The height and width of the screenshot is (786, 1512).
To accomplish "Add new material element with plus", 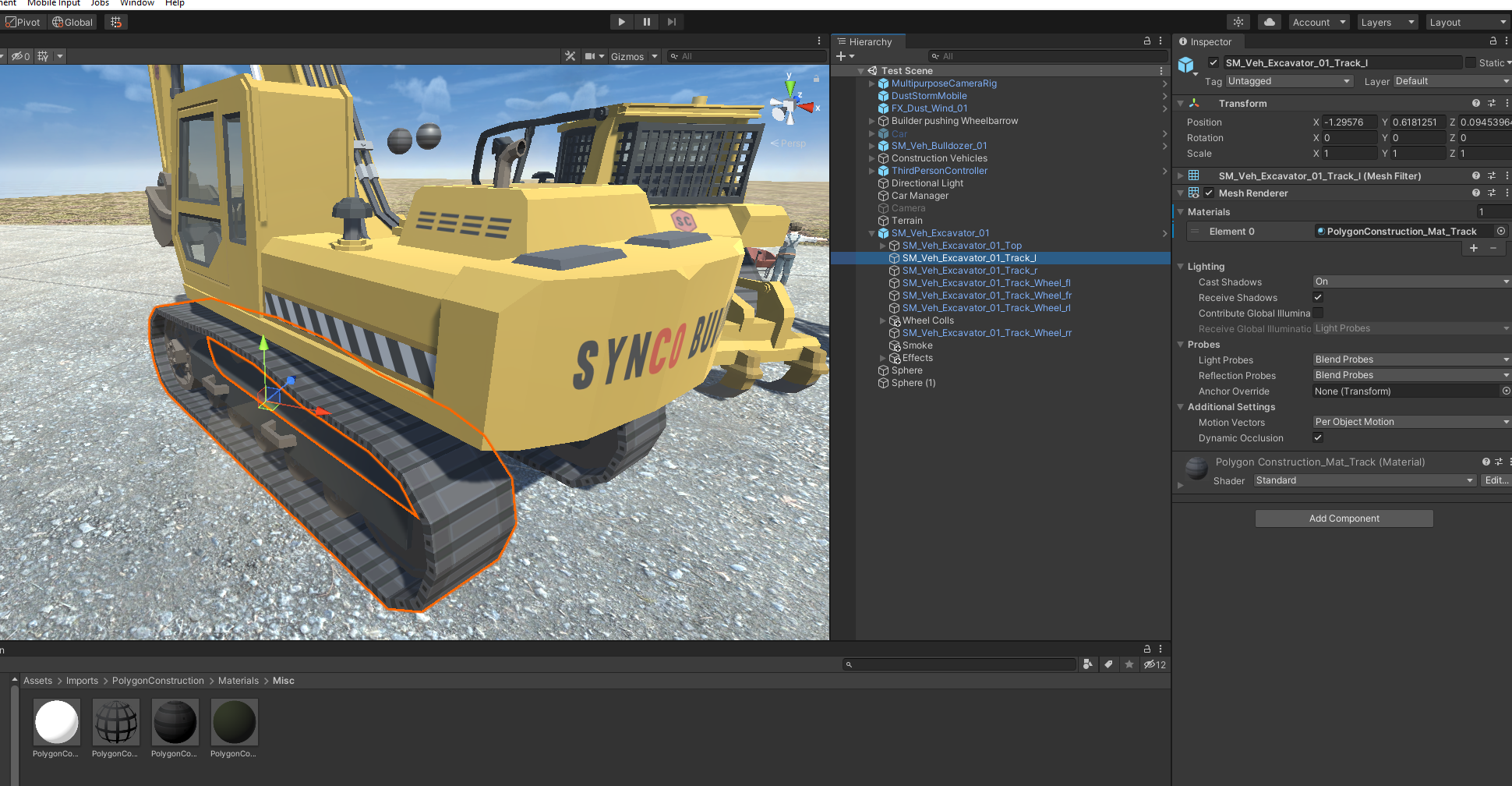I will [1474, 248].
